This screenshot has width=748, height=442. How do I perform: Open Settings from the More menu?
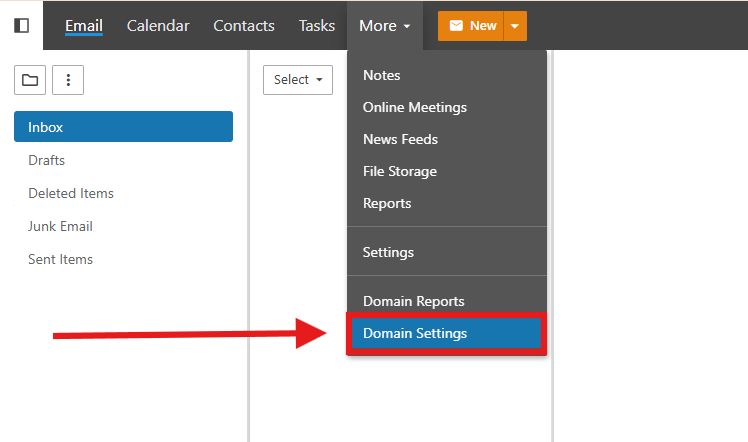pos(447,252)
